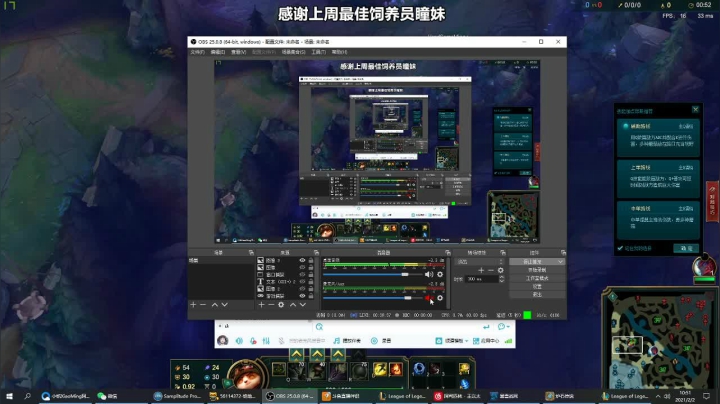The width and height of the screenshot is (720, 404).
Task: Move the scene down in the scenes list
Action: [x=225, y=305]
